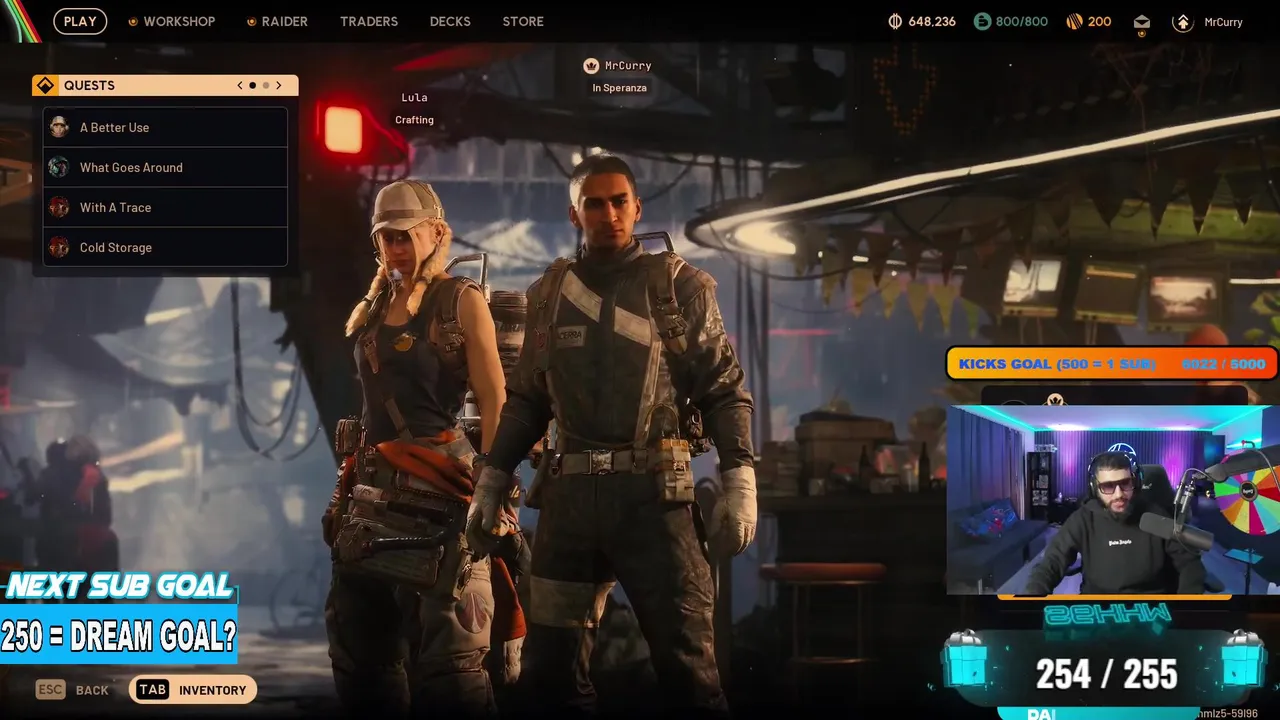
Task: Click Cold Storage quest giver portrait
Action: 59,247
